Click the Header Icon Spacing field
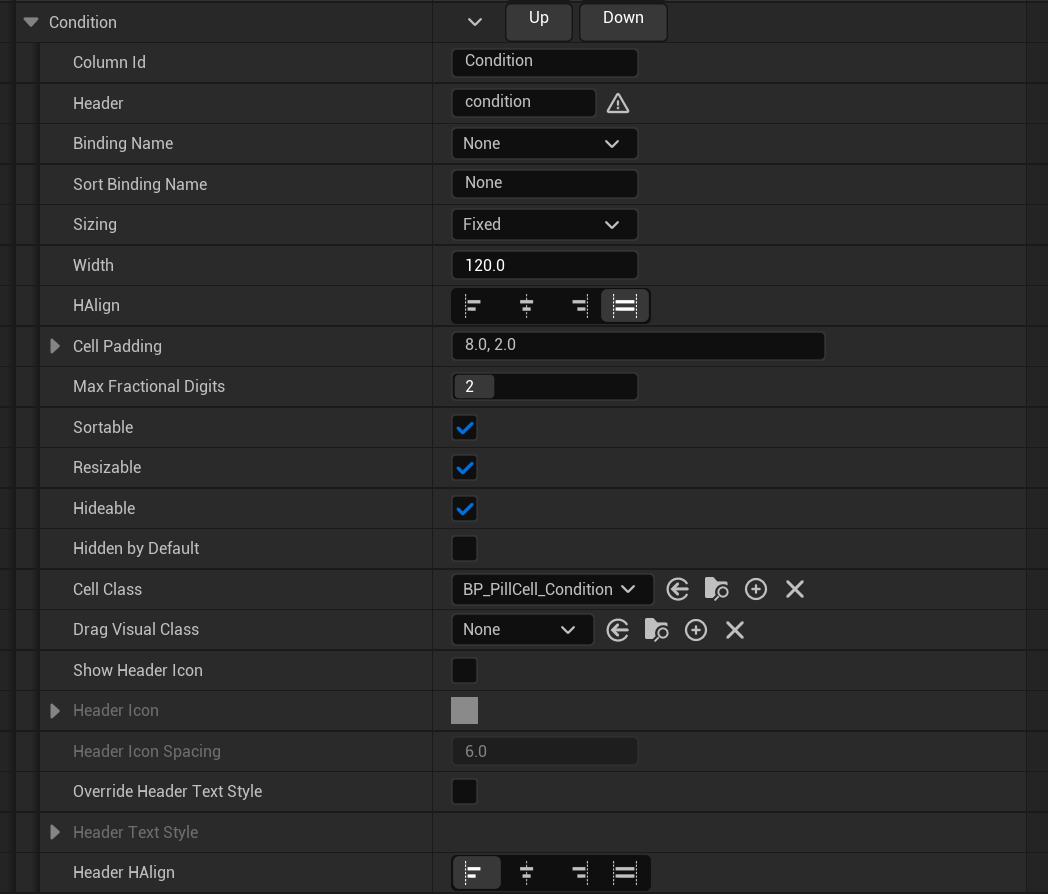 (x=545, y=752)
